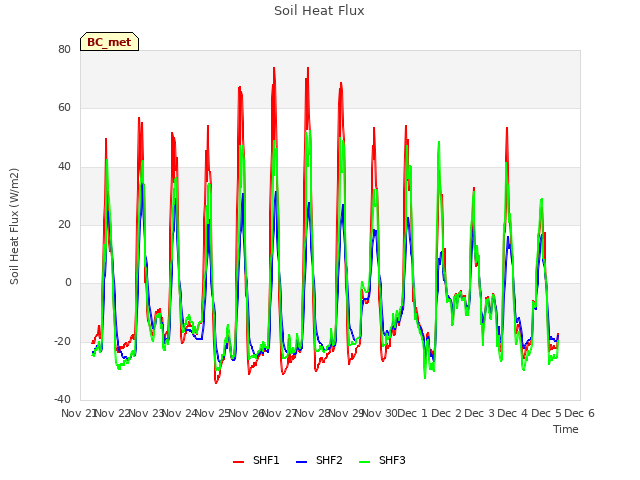
Task: Click the blue SHF2 legend line marker
Action: [x=301, y=462]
